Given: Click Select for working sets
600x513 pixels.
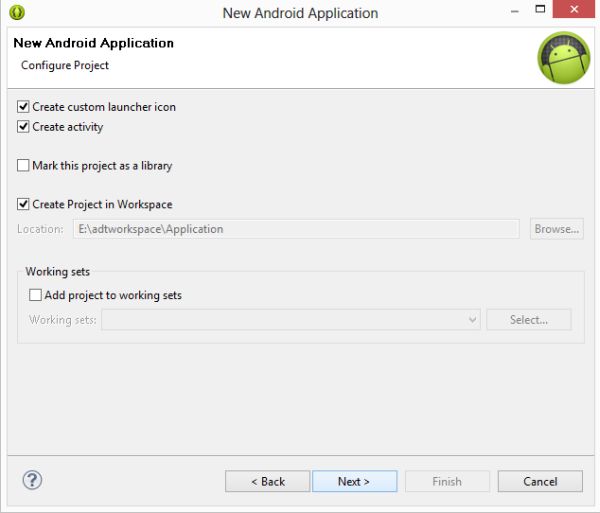Looking at the screenshot, I should tap(528, 320).
